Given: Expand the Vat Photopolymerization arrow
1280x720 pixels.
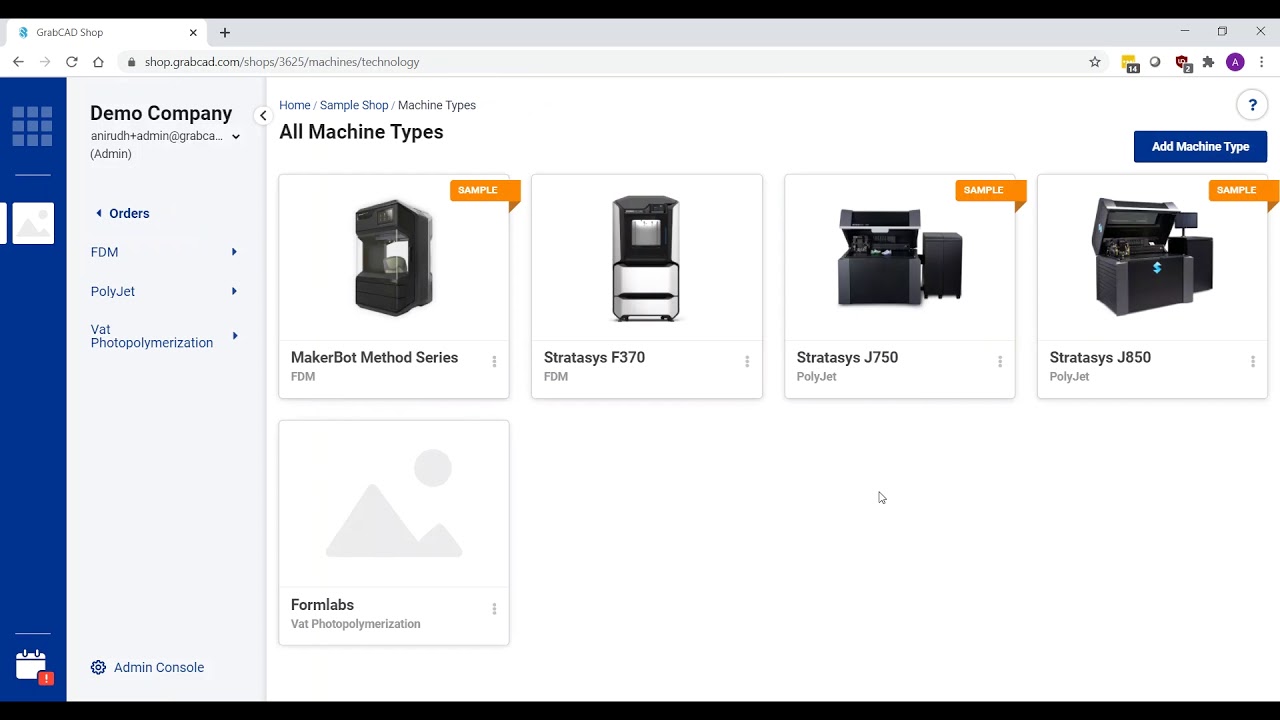Looking at the screenshot, I should click(234, 336).
